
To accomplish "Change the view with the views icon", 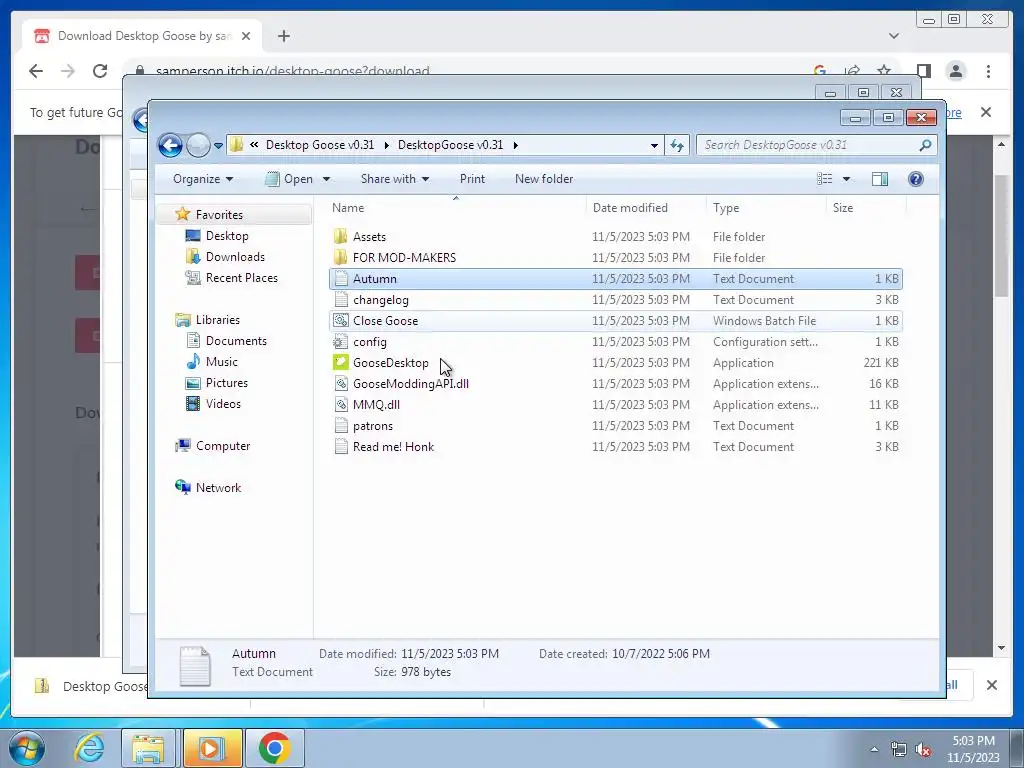I will pyautogui.click(x=825, y=179).
